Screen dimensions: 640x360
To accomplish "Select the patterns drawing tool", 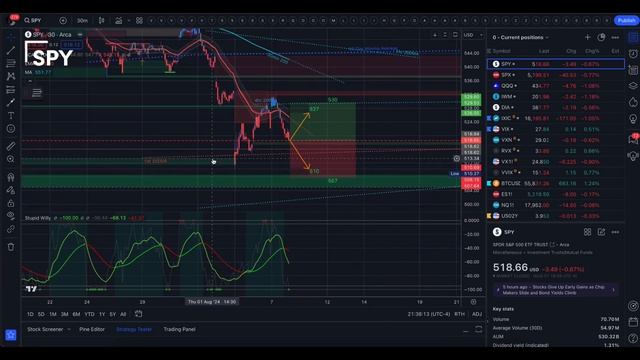I will click(x=11, y=76).
